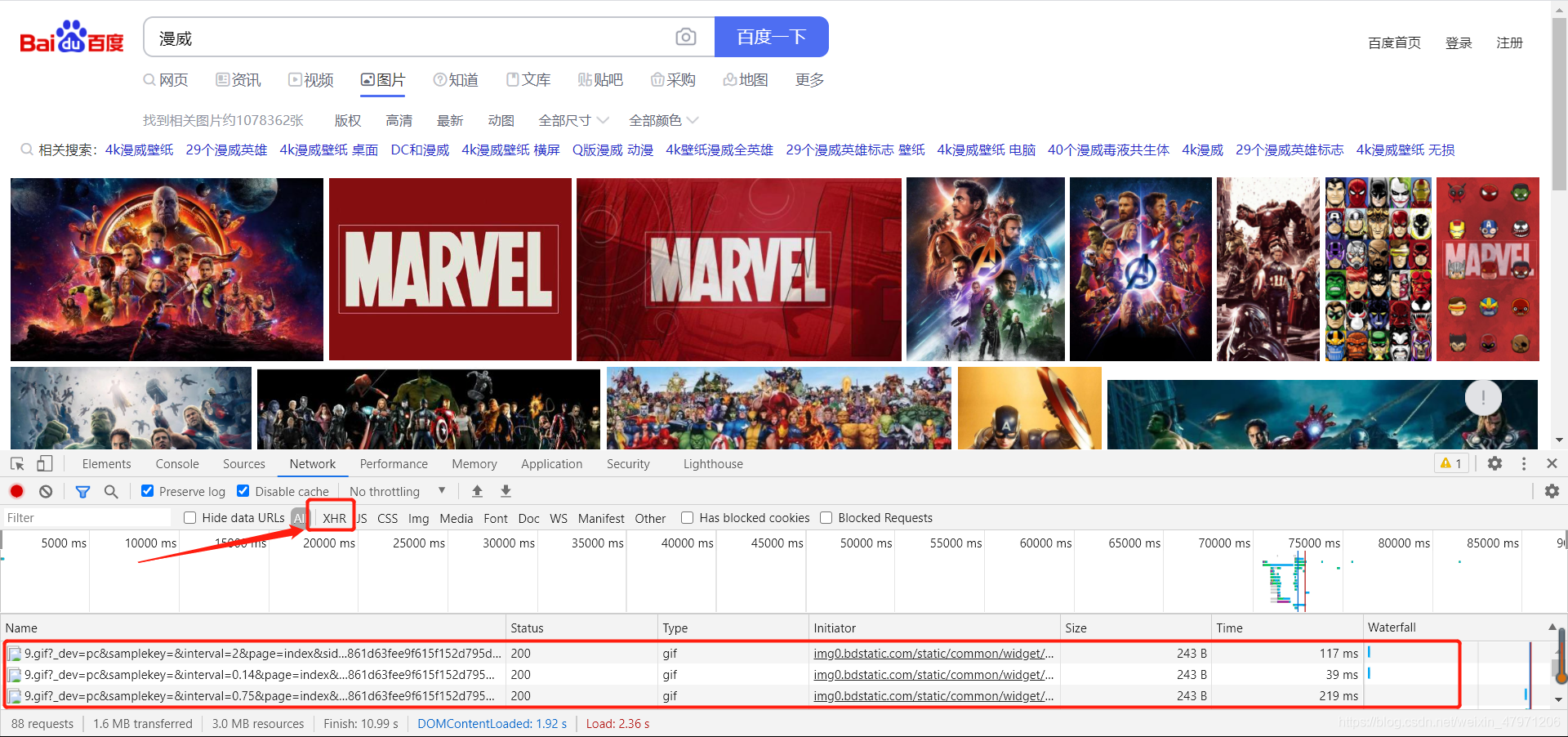
Task: Sort requests by Size column header
Action: point(1135,628)
